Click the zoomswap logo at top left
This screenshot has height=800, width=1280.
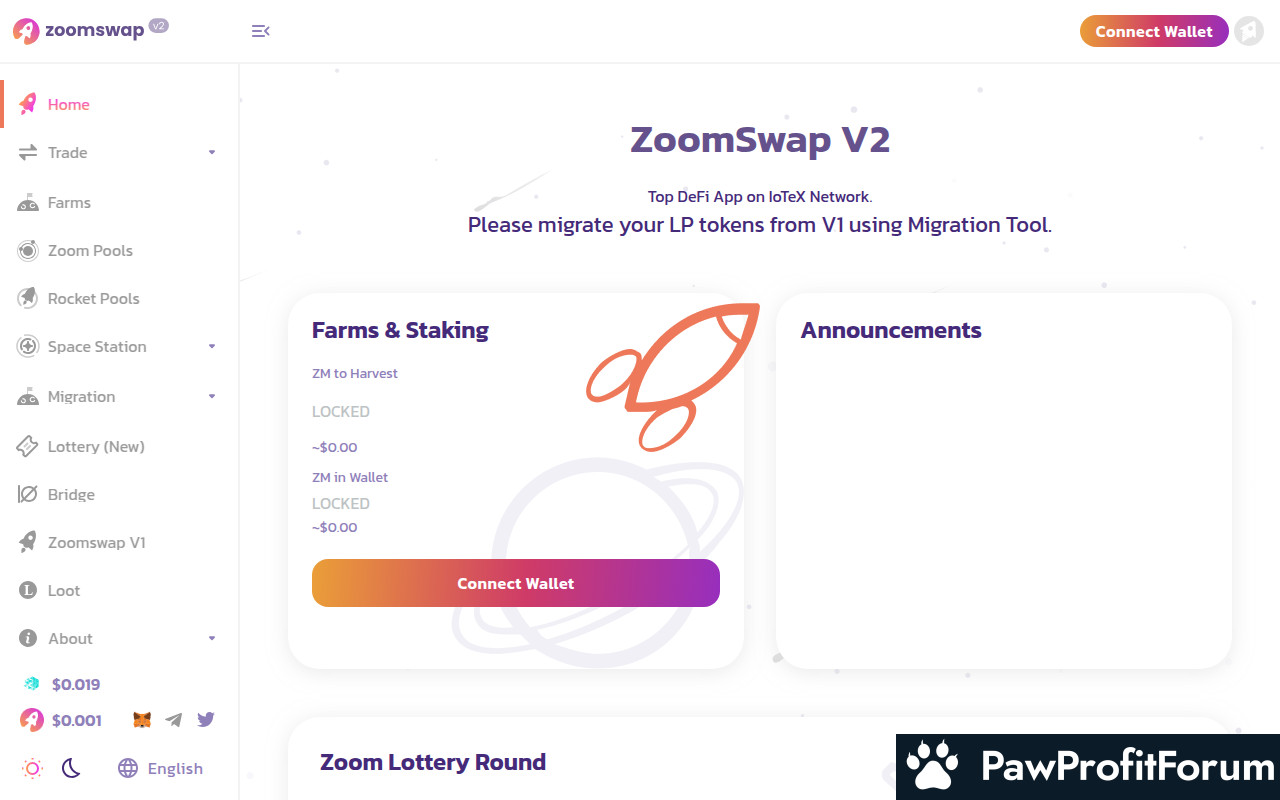90,30
